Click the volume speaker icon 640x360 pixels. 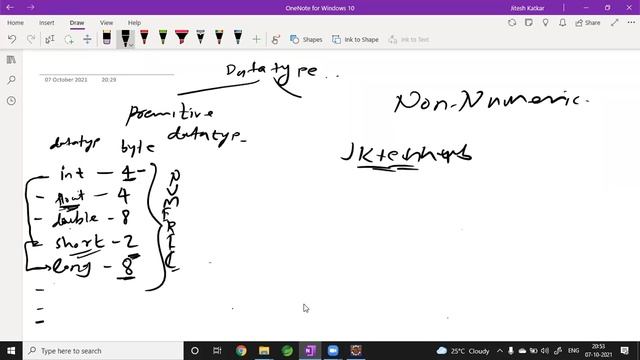click(x=544, y=351)
